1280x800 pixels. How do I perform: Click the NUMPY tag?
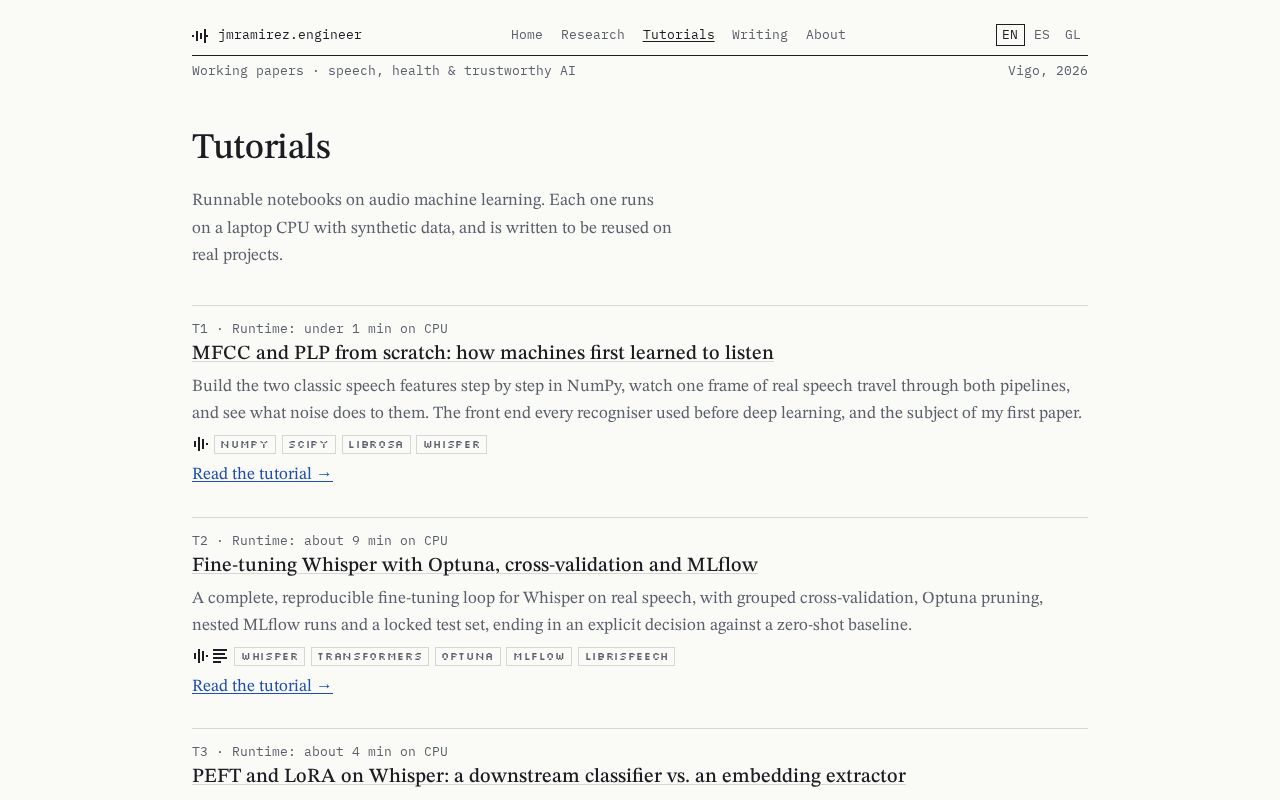tap(245, 444)
